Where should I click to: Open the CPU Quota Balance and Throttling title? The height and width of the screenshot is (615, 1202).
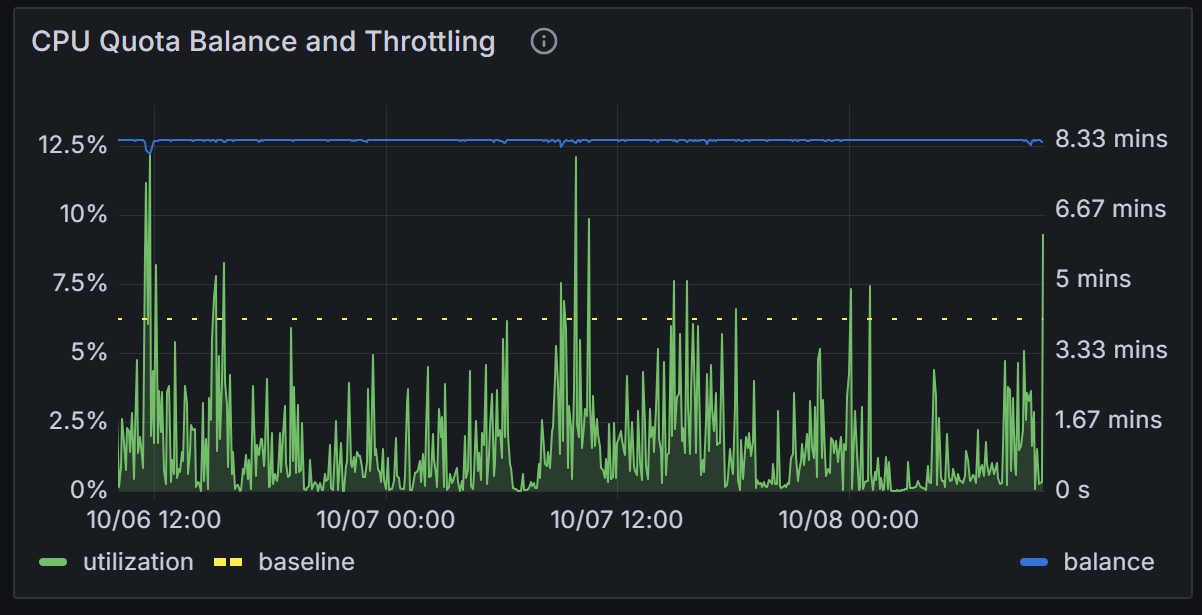[x=263, y=42]
